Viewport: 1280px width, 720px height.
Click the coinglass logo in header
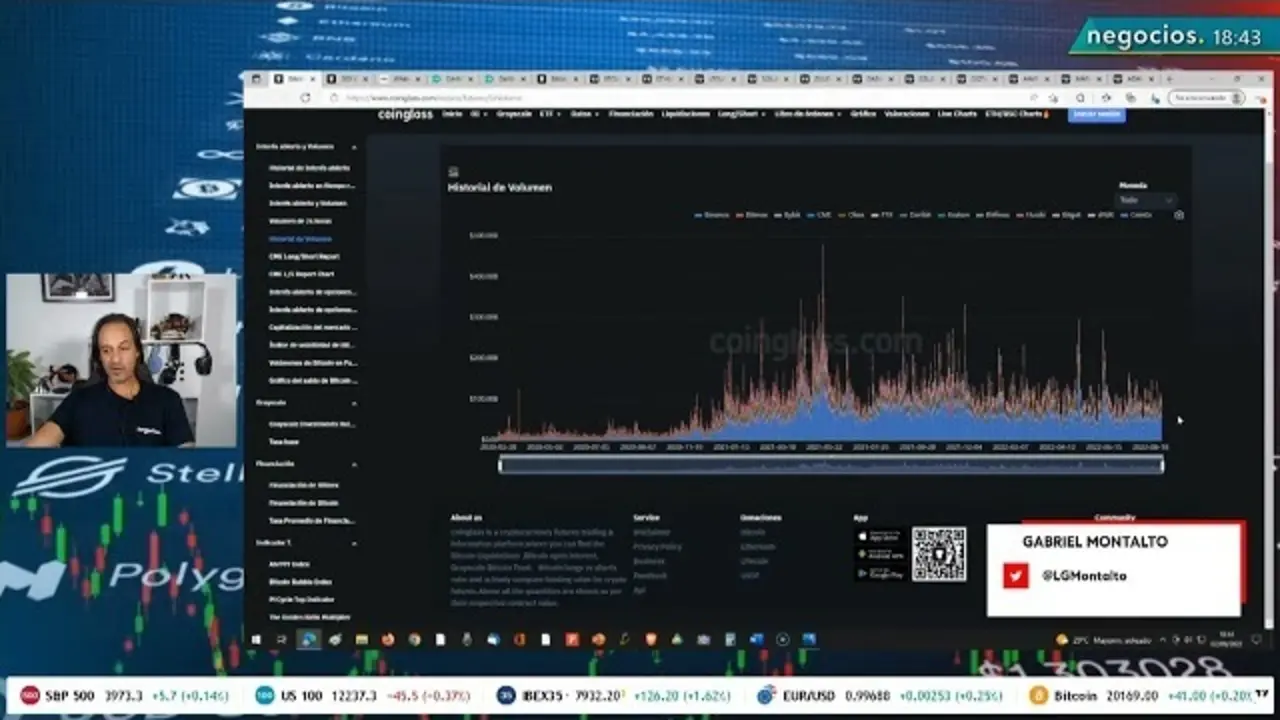405,114
